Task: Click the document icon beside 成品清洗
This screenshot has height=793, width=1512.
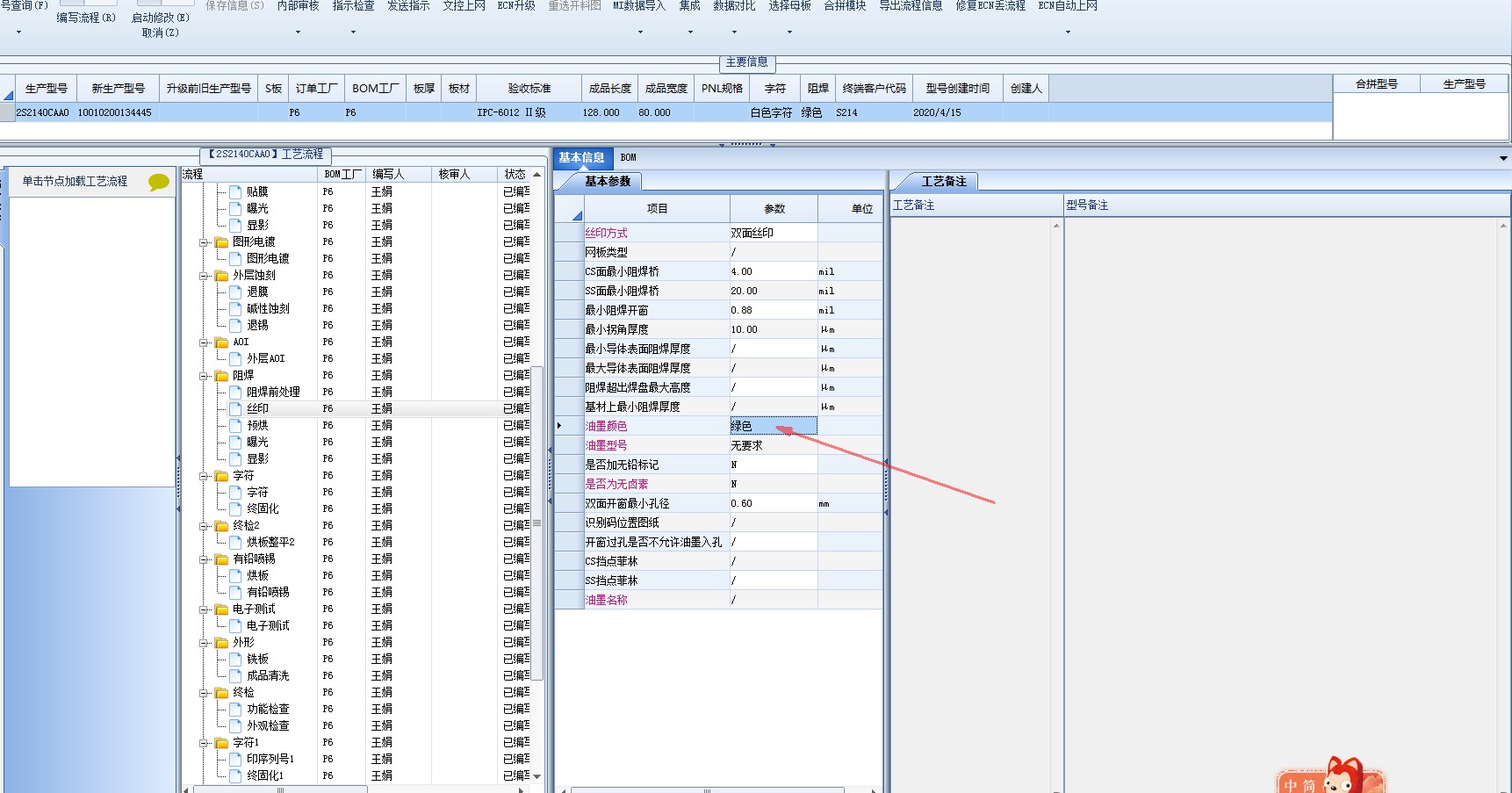Action: (235, 675)
